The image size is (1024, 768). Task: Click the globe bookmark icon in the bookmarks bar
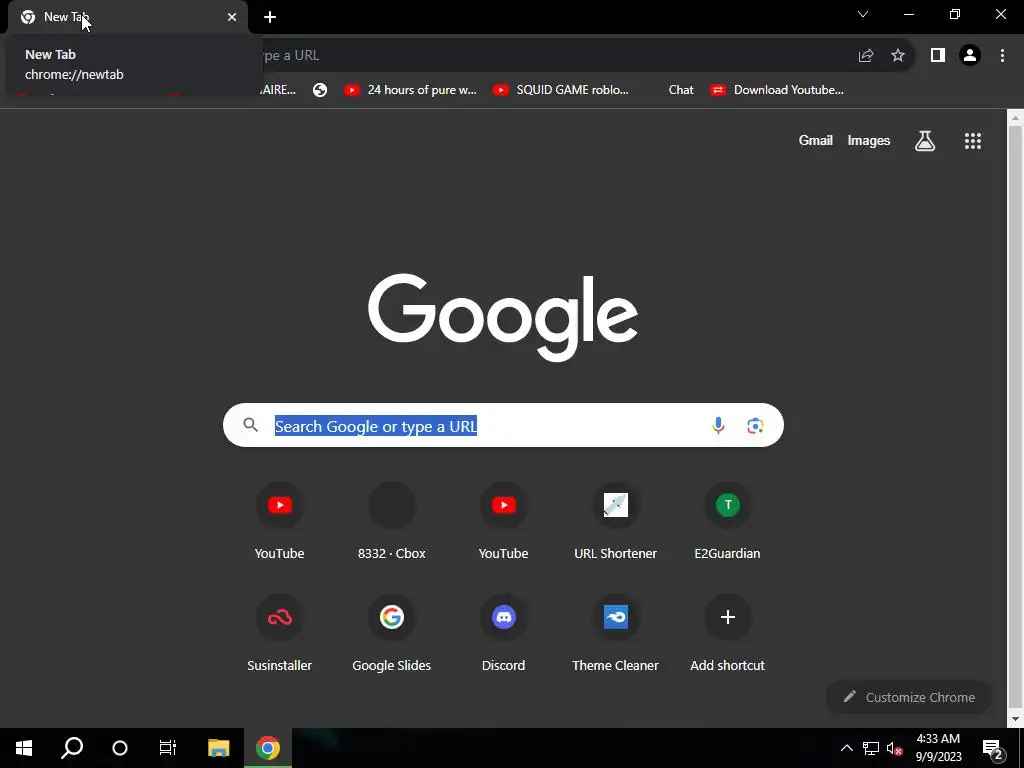tap(319, 90)
